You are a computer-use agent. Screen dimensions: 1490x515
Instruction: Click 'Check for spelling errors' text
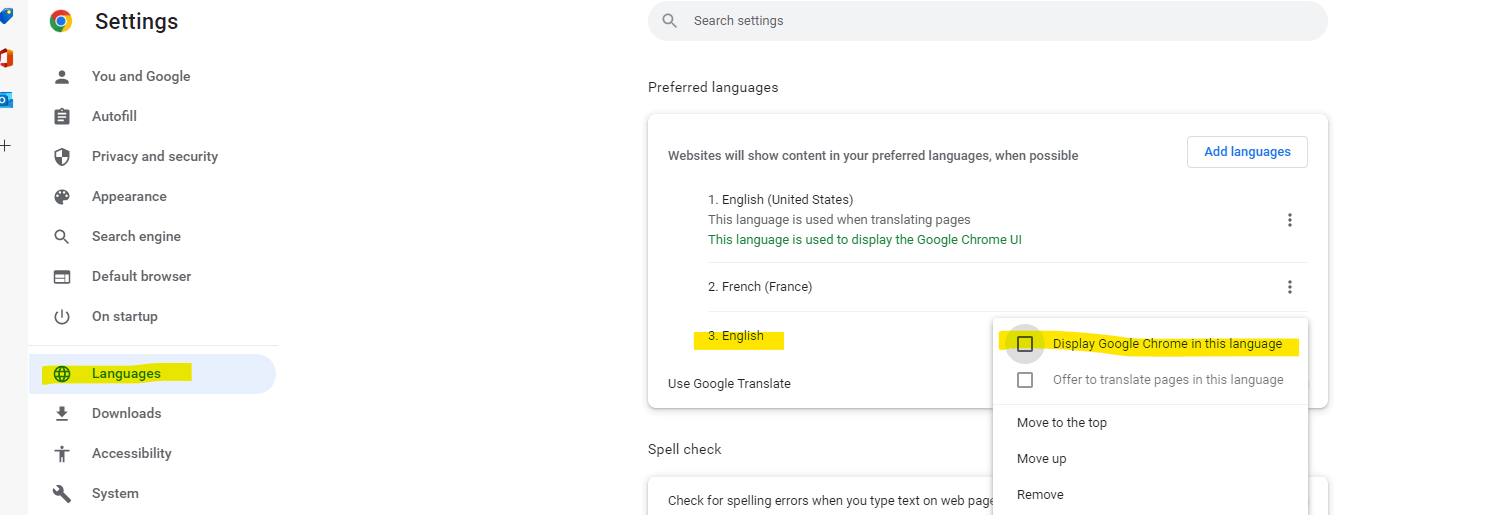tap(830, 500)
